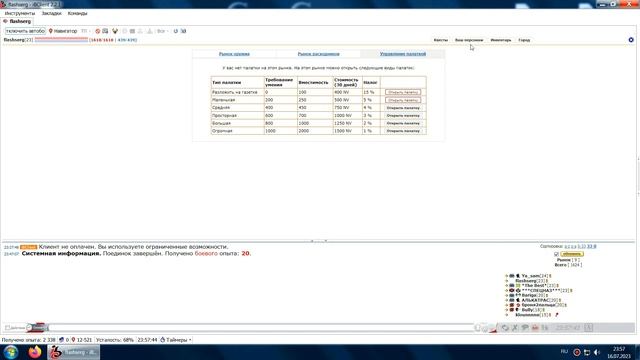
Task: Click player name Bully in the list
Action: point(527,310)
